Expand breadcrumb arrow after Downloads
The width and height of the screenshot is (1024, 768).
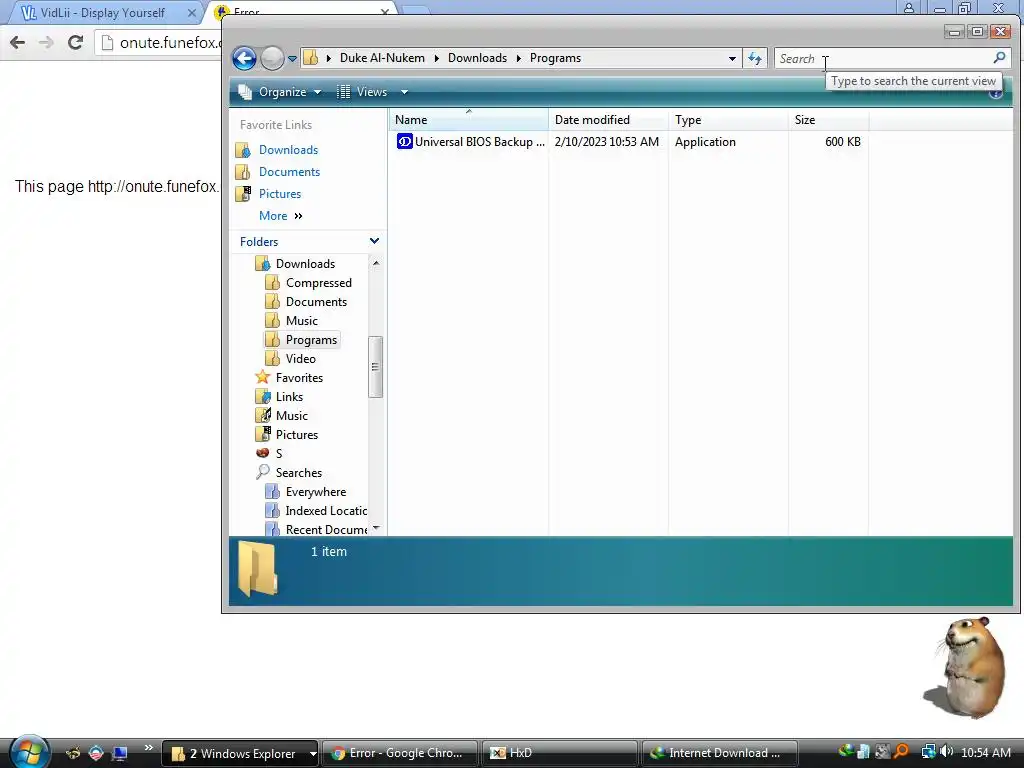(519, 58)
